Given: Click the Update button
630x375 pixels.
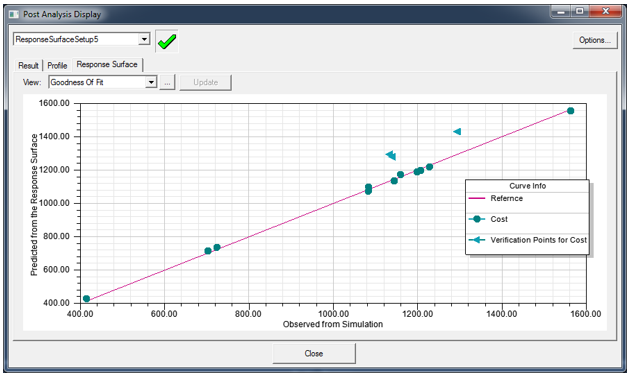Looking at the screenshot, I should pos(205,82).
